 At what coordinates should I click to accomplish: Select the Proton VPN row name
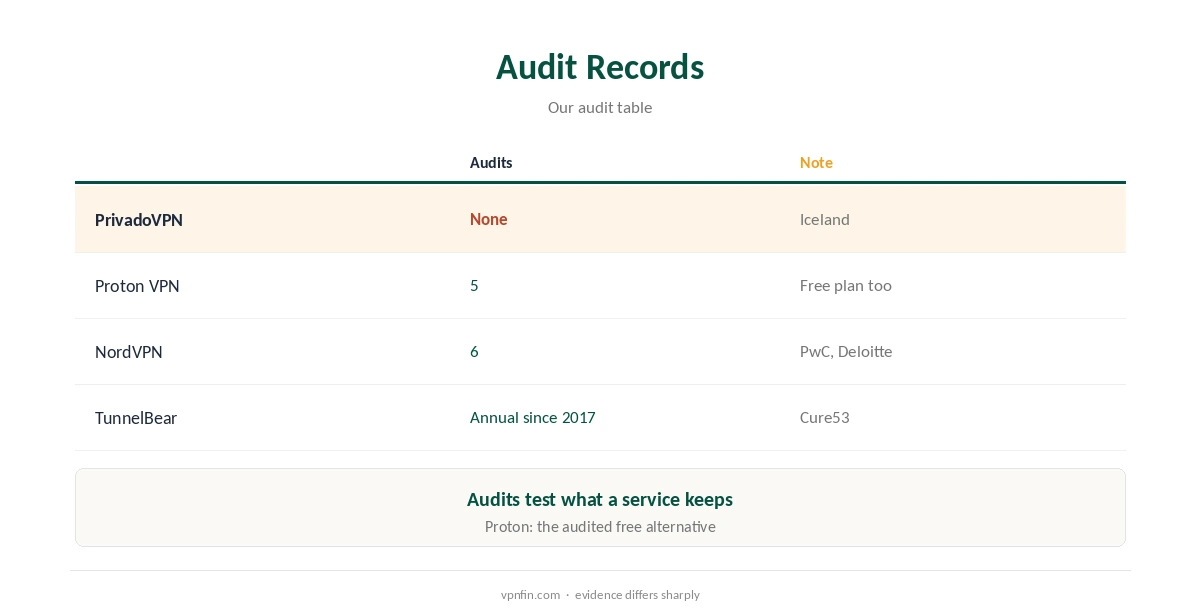click(x=137, y=286)
